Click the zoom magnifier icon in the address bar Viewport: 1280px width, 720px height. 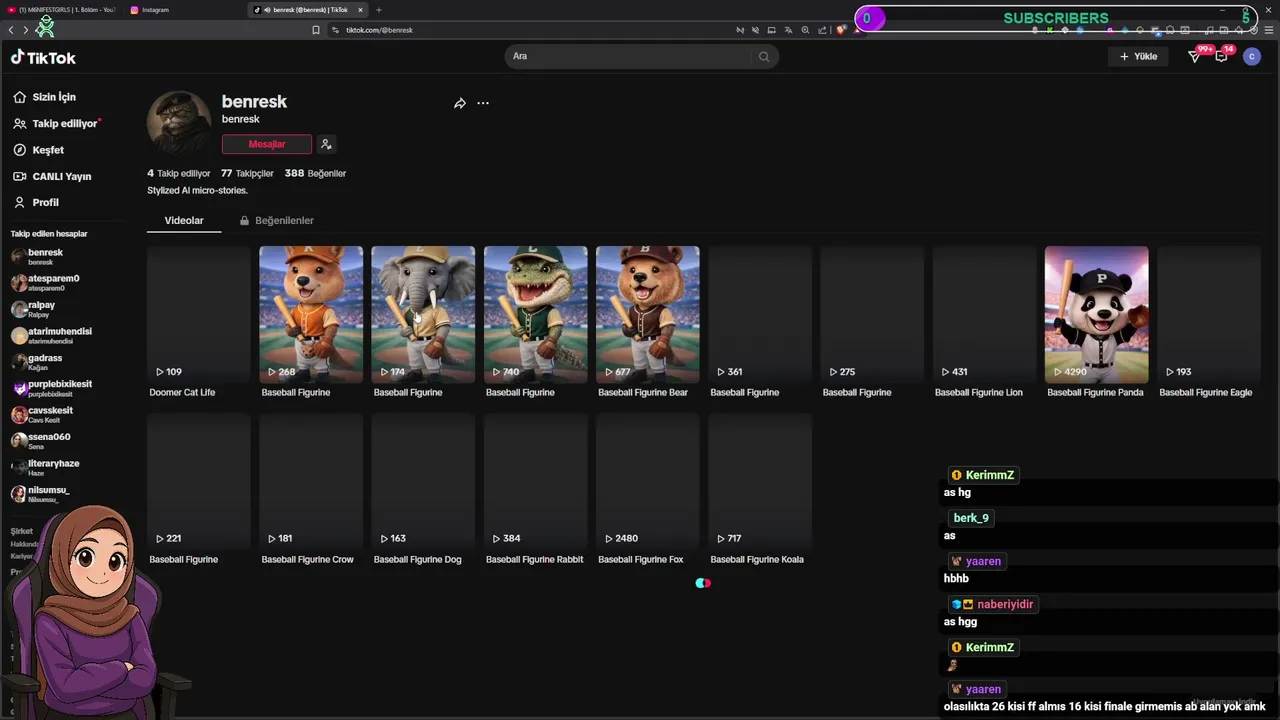pyautogui.click(x=805, y=30)
